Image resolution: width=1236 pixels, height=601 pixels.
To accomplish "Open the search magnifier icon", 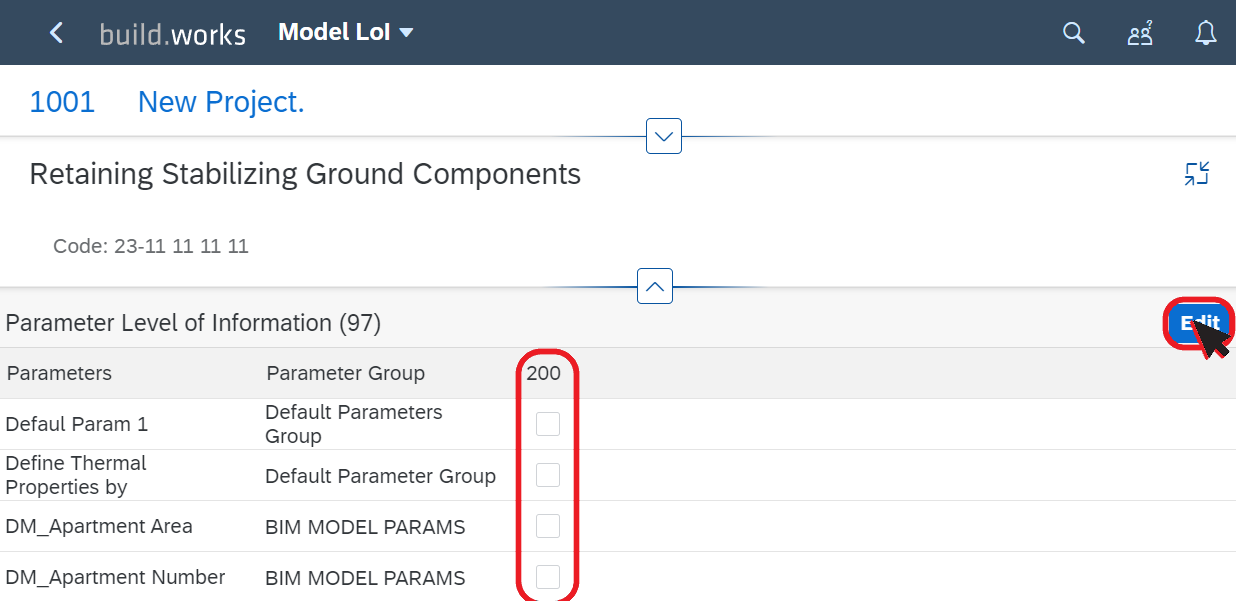I will 1073,33.
